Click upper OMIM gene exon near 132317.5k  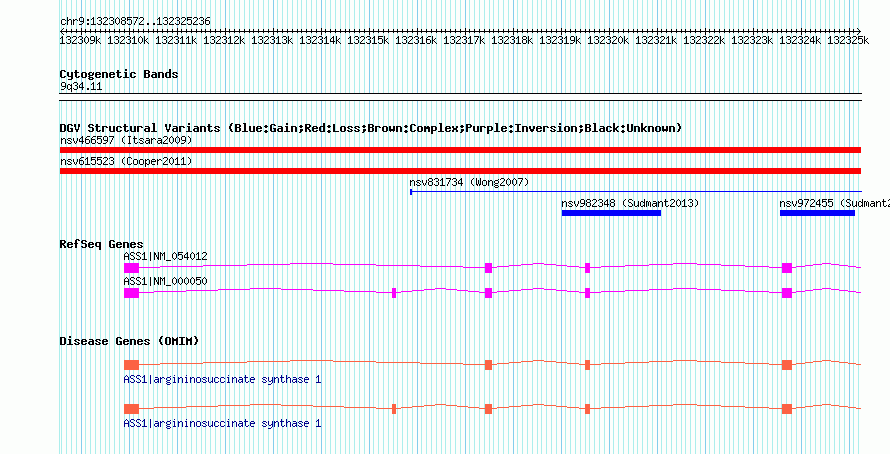(x=488, y=364)
